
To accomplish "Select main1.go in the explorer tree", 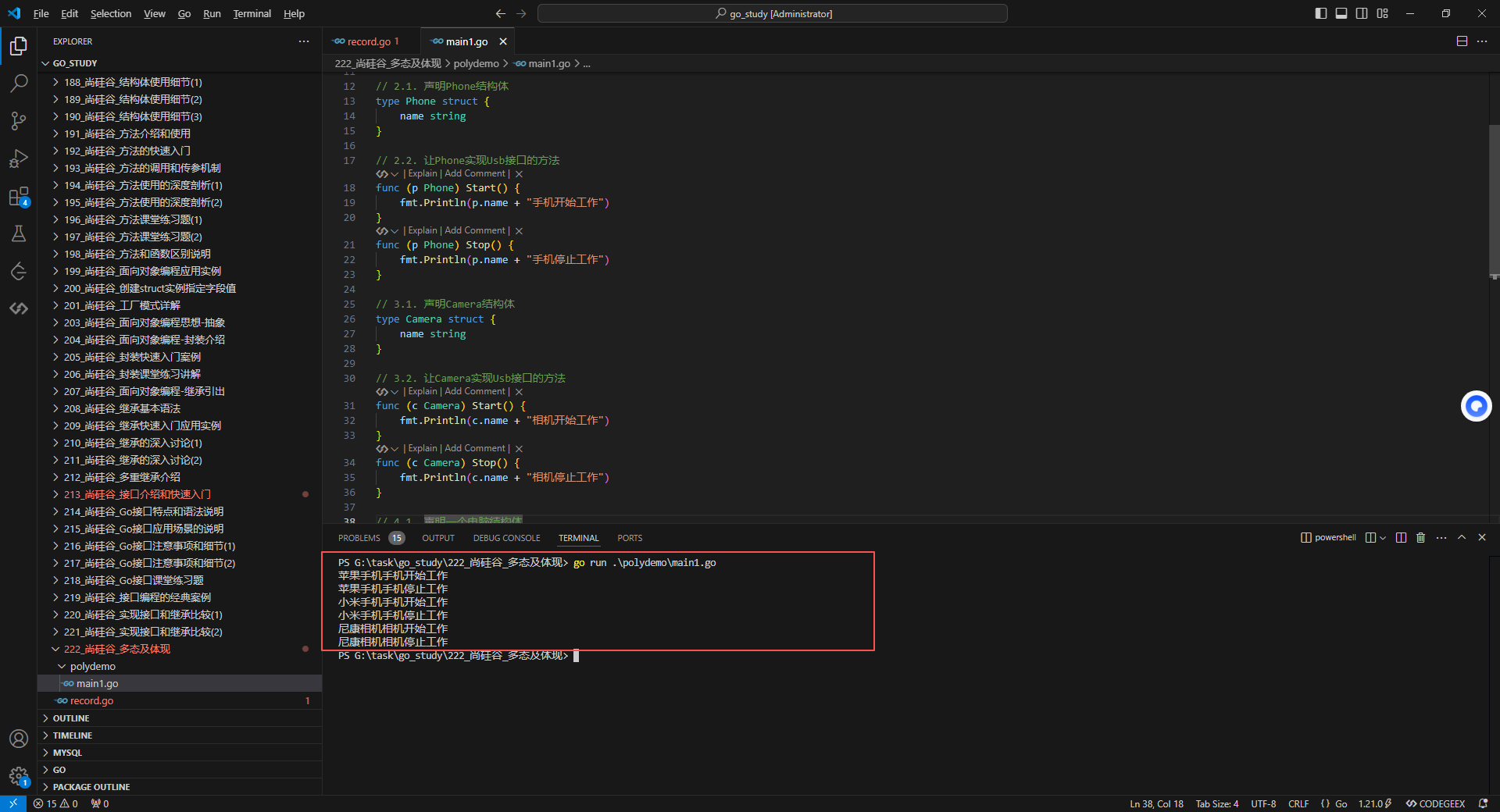I will click(180, 684).
